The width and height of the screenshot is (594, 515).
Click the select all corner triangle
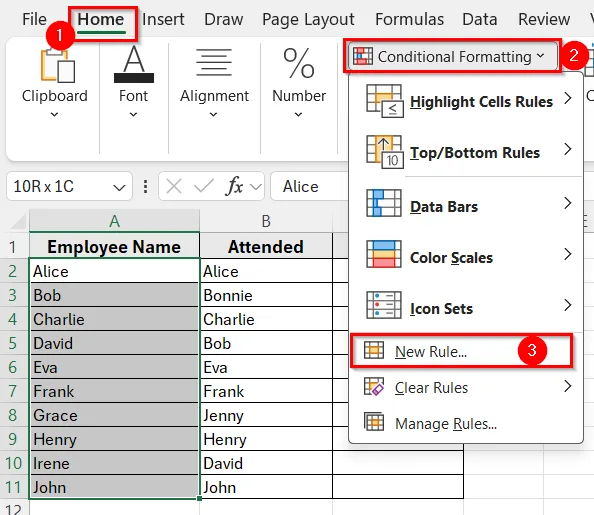click(18, 222)
